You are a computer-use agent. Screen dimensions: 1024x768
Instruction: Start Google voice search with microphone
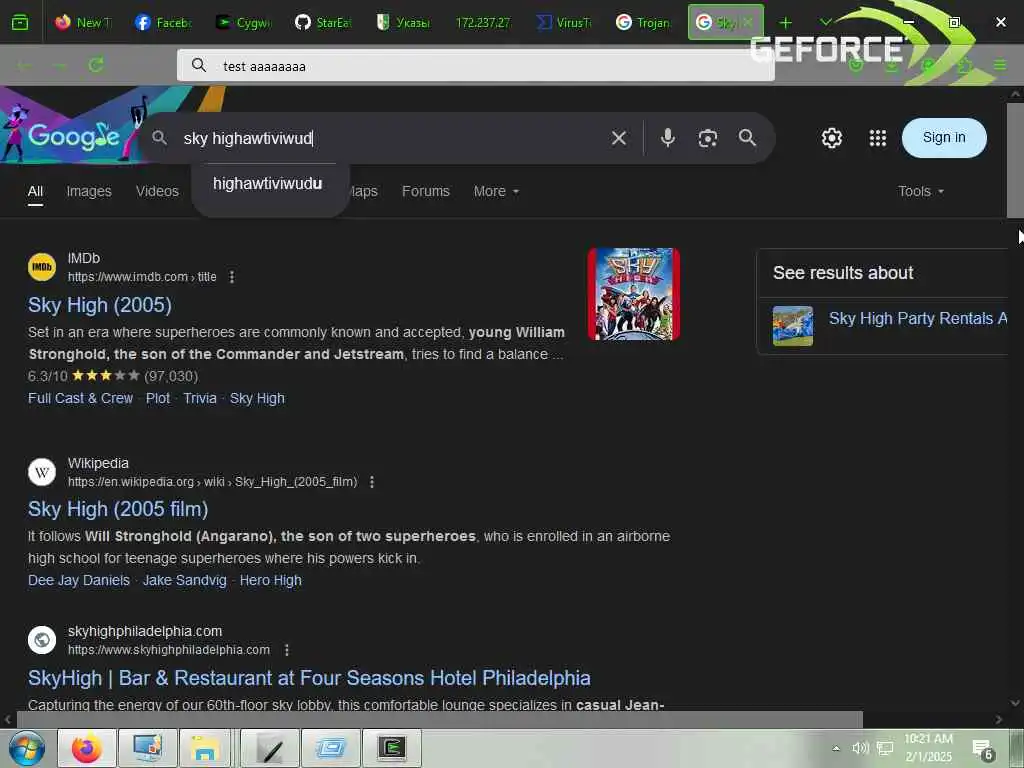667,138
